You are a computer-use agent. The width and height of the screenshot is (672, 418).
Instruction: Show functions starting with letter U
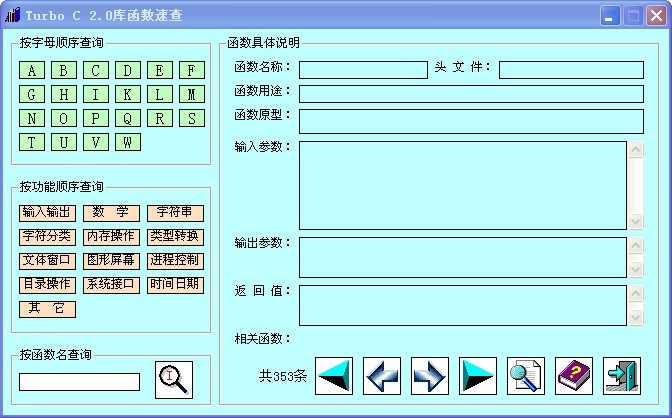tap(64, 142)
